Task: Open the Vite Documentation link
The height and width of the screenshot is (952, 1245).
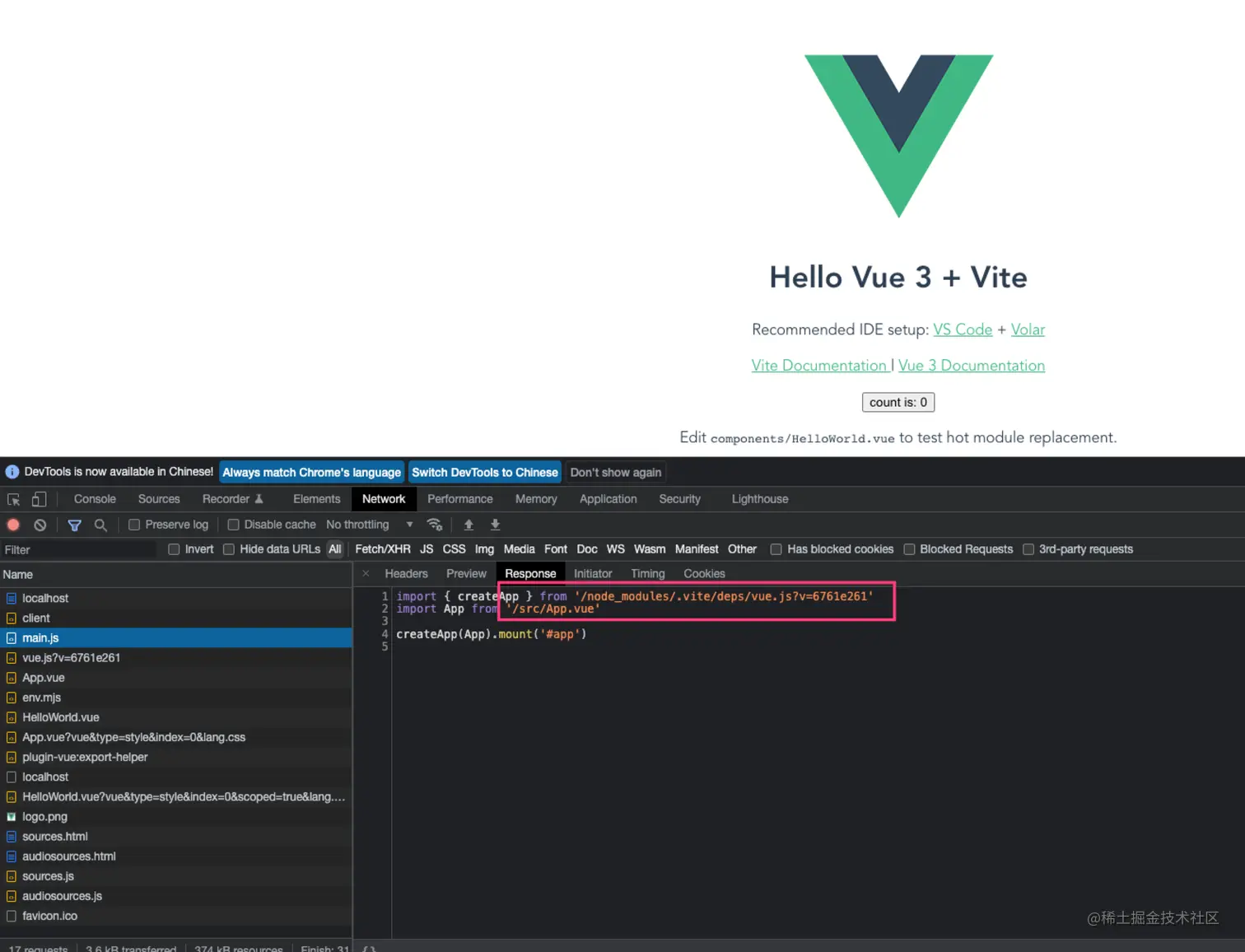Action: pos(819,366)
